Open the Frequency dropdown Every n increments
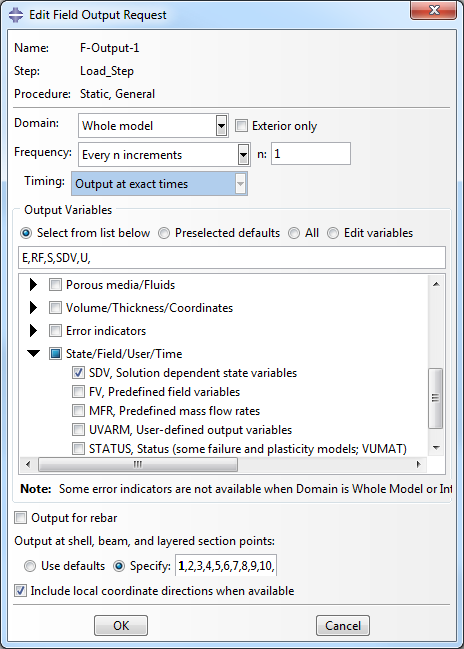 pos(164,154)
